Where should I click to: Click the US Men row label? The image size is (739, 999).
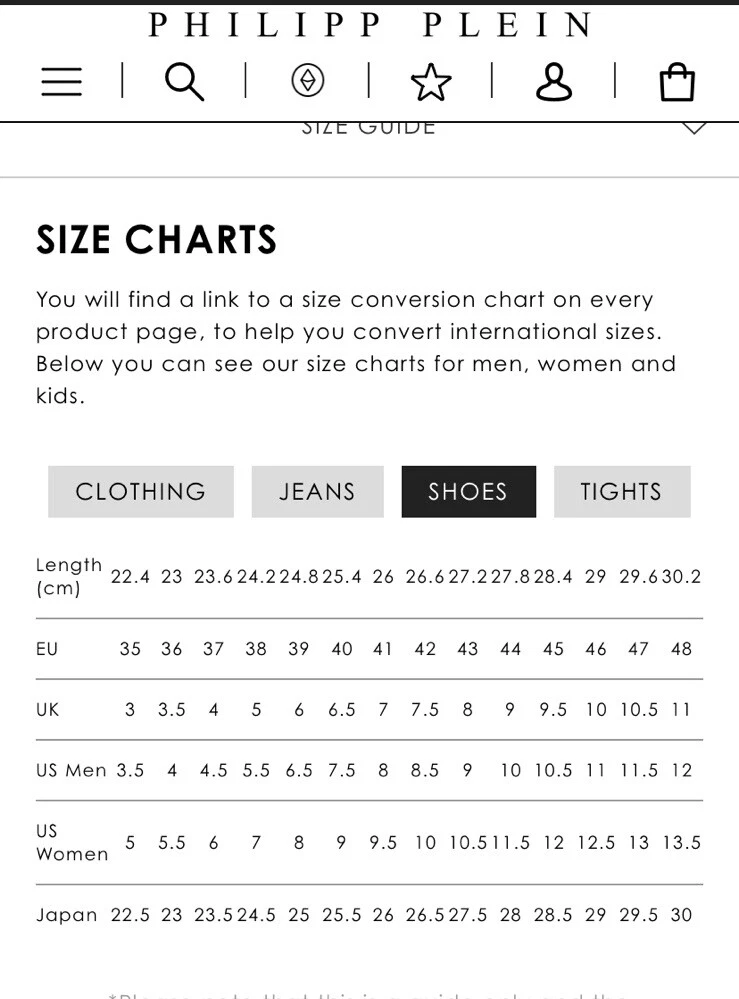pos(71,771)
